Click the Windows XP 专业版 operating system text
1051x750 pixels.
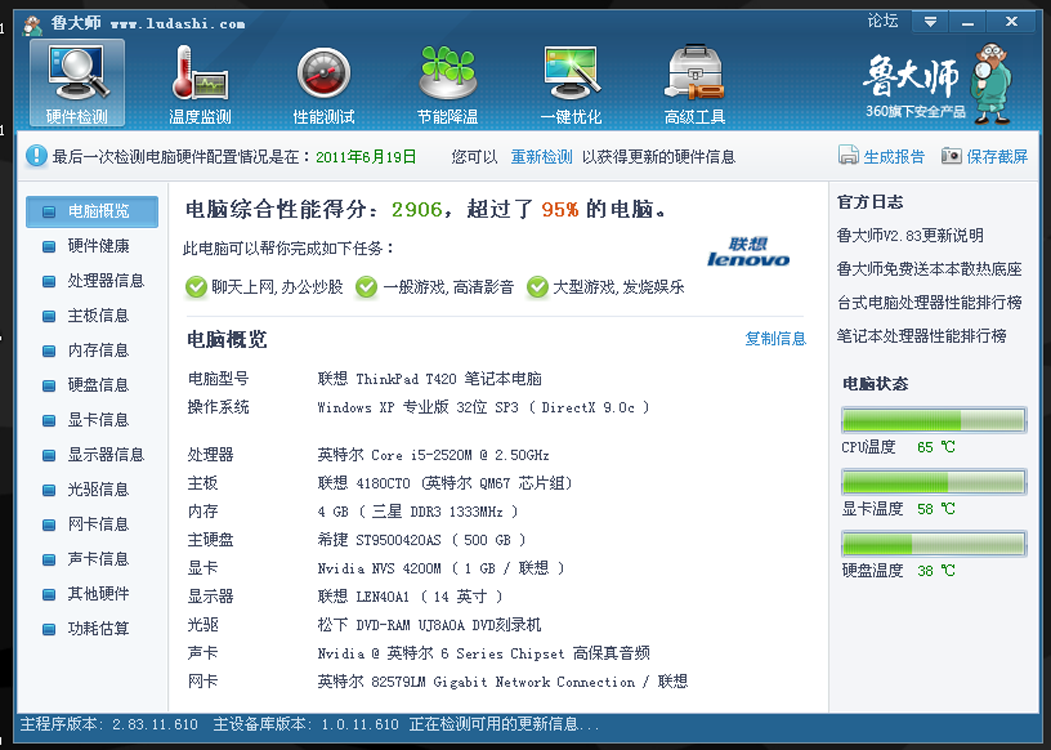point(483,408)
